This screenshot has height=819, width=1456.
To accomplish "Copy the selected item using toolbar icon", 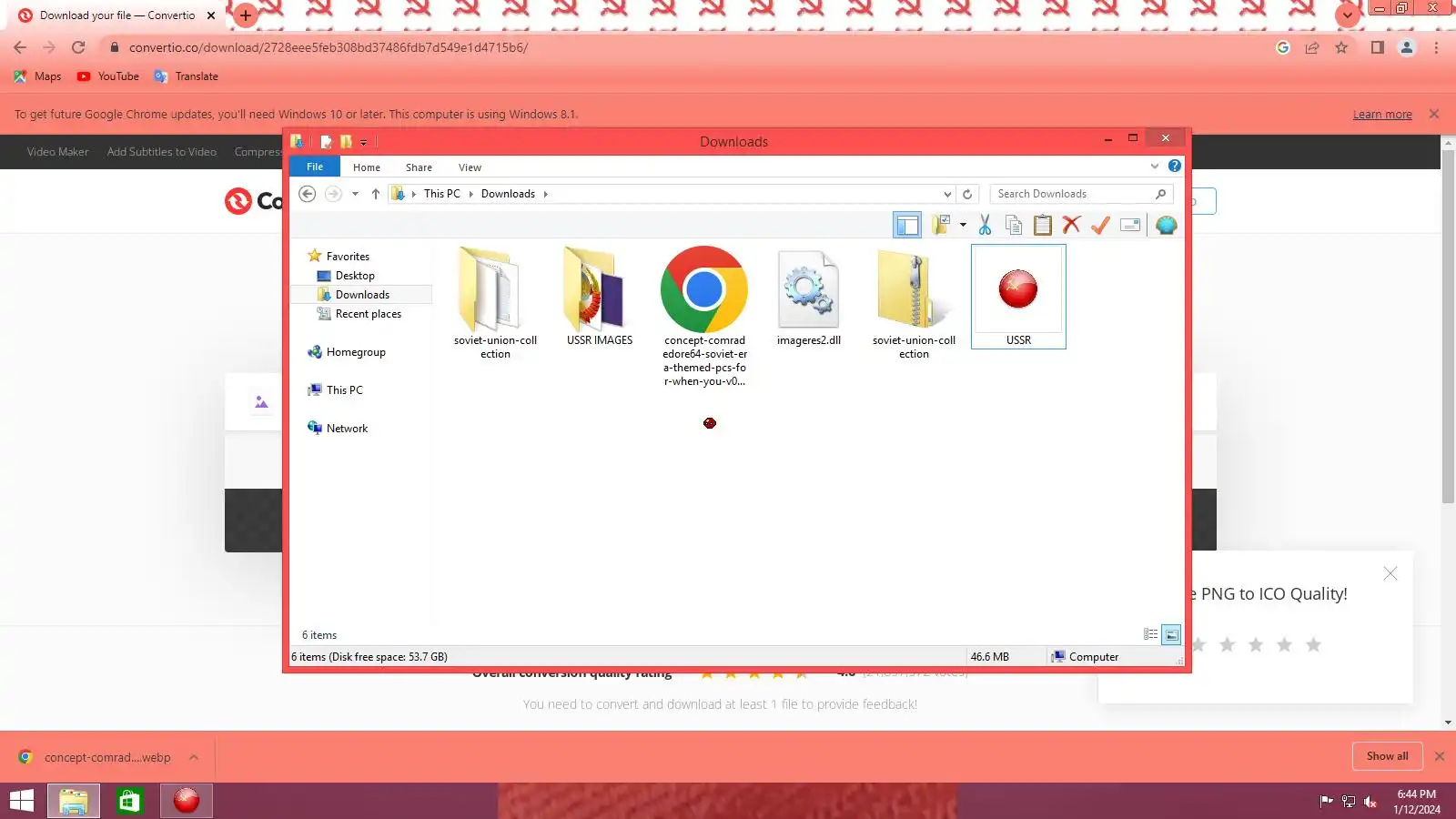I will point(1014,225).
